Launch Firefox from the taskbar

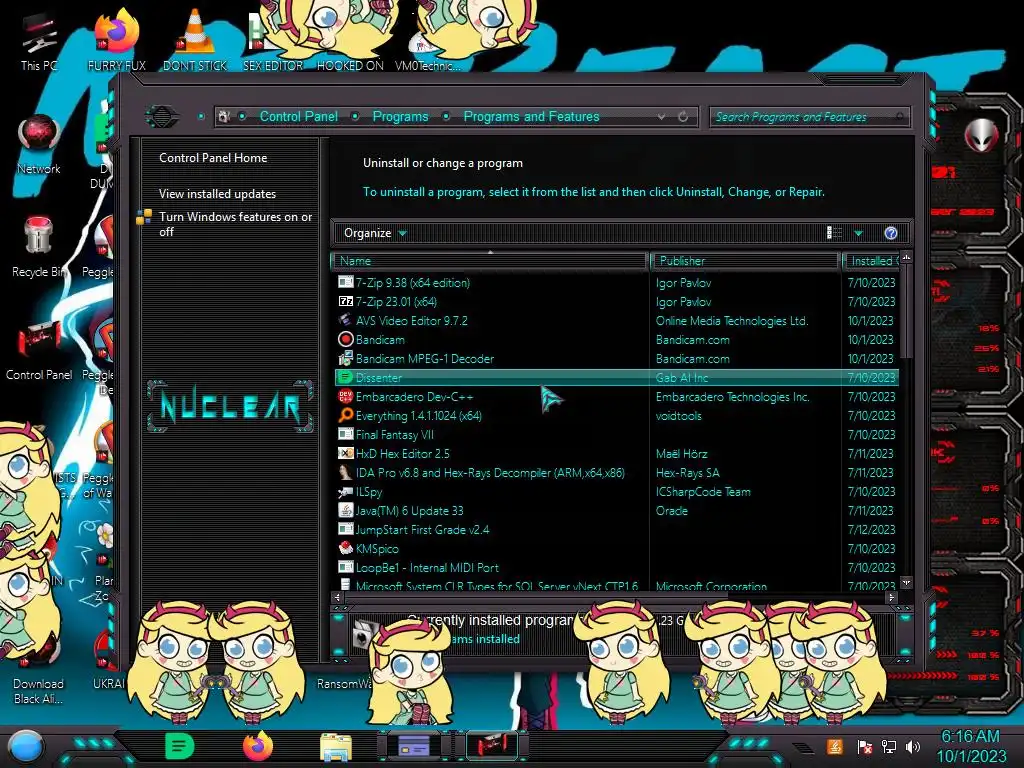tap(258, 746)
